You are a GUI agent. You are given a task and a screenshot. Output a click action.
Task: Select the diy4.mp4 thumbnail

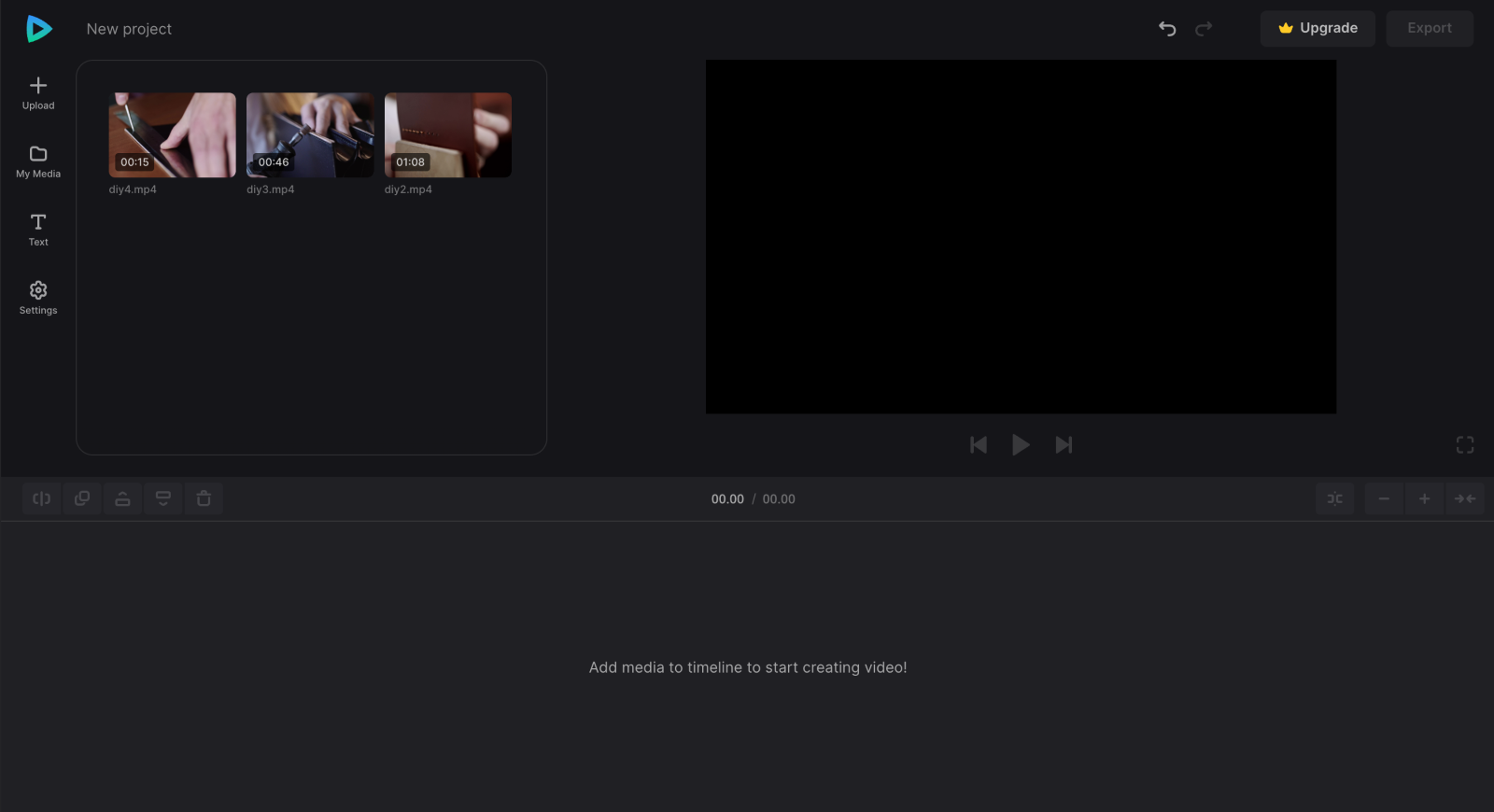(173, 134)
